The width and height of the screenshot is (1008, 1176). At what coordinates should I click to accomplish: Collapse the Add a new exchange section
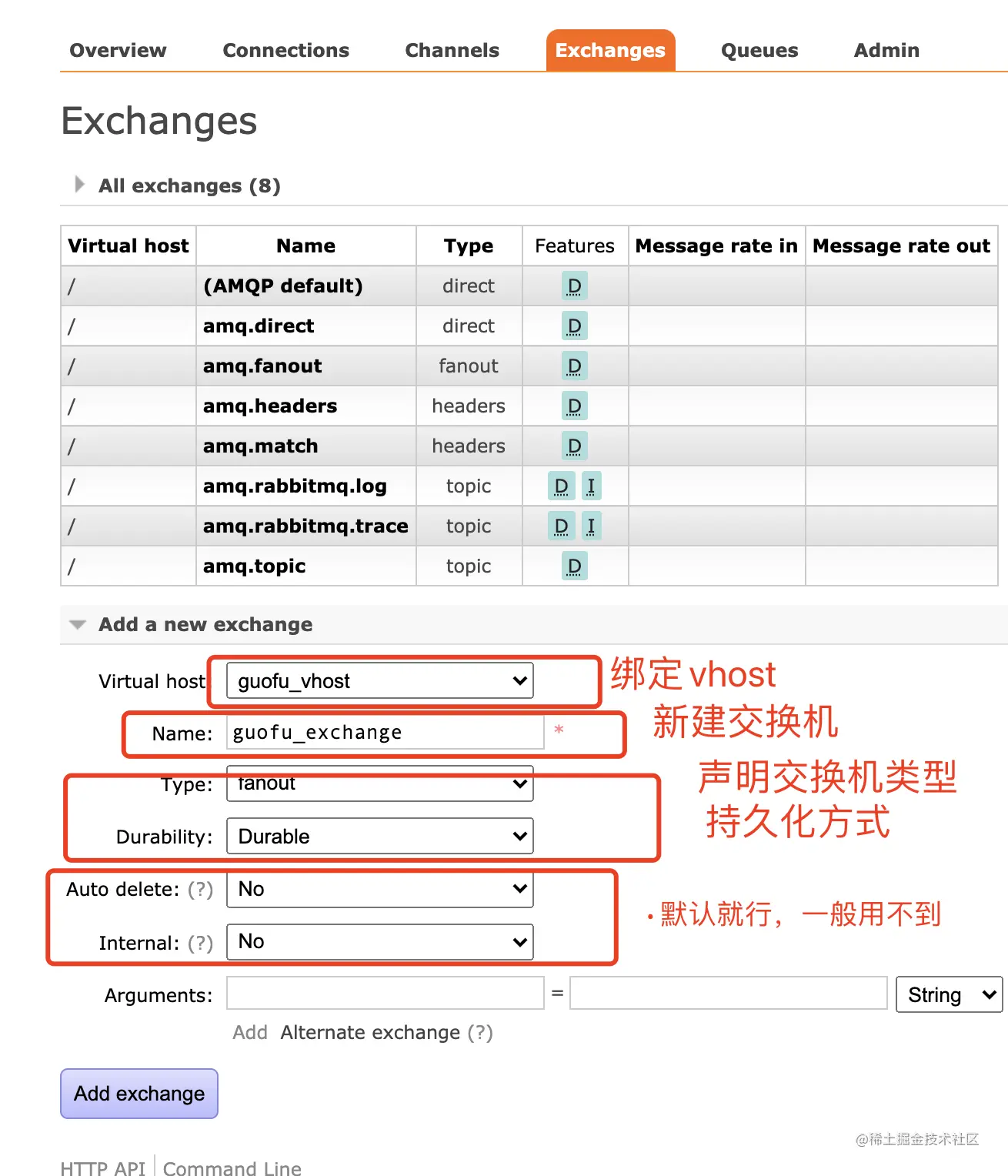(205, 624)
